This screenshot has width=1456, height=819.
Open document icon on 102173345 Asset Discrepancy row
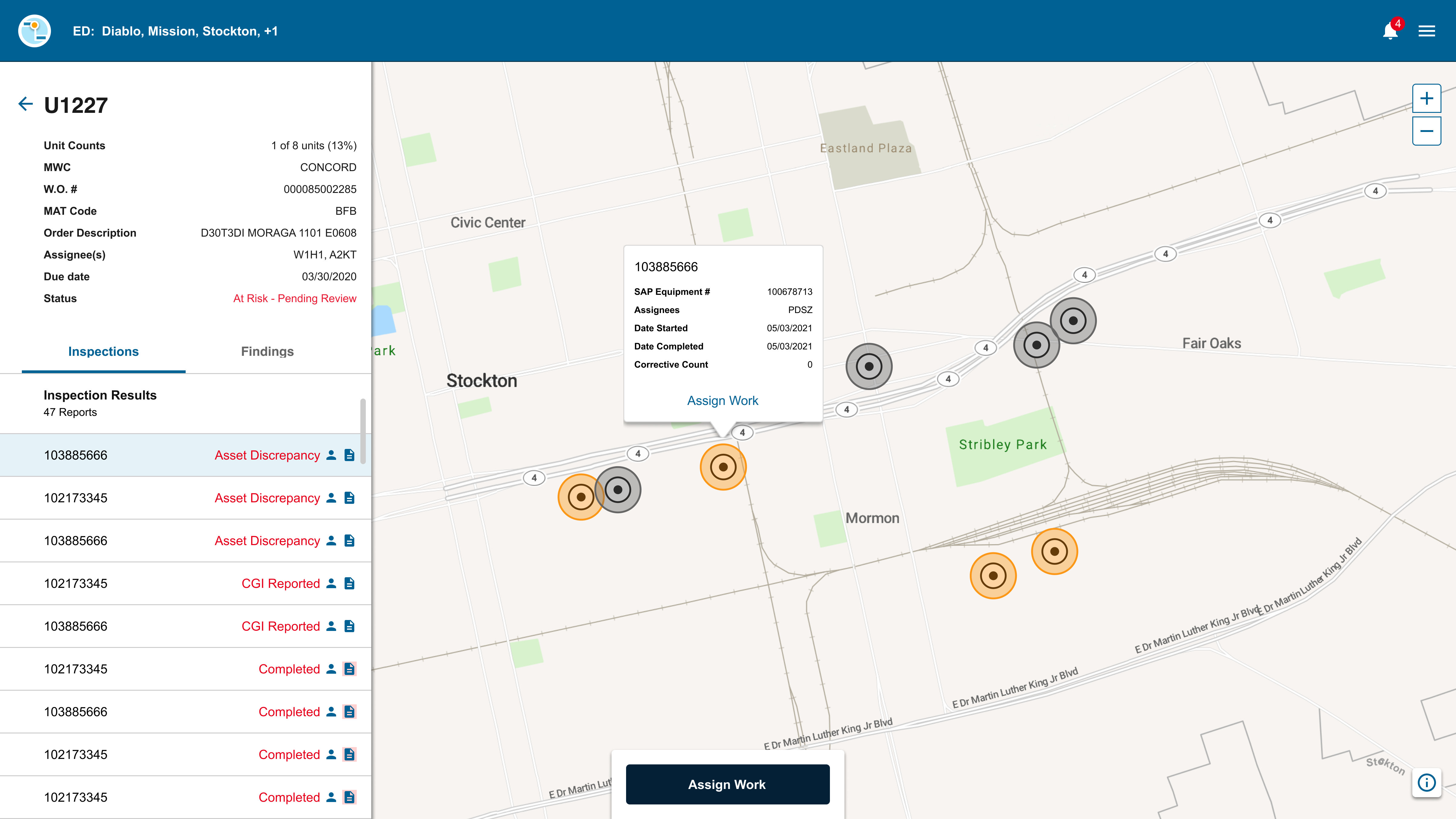[x=349, y=498]
